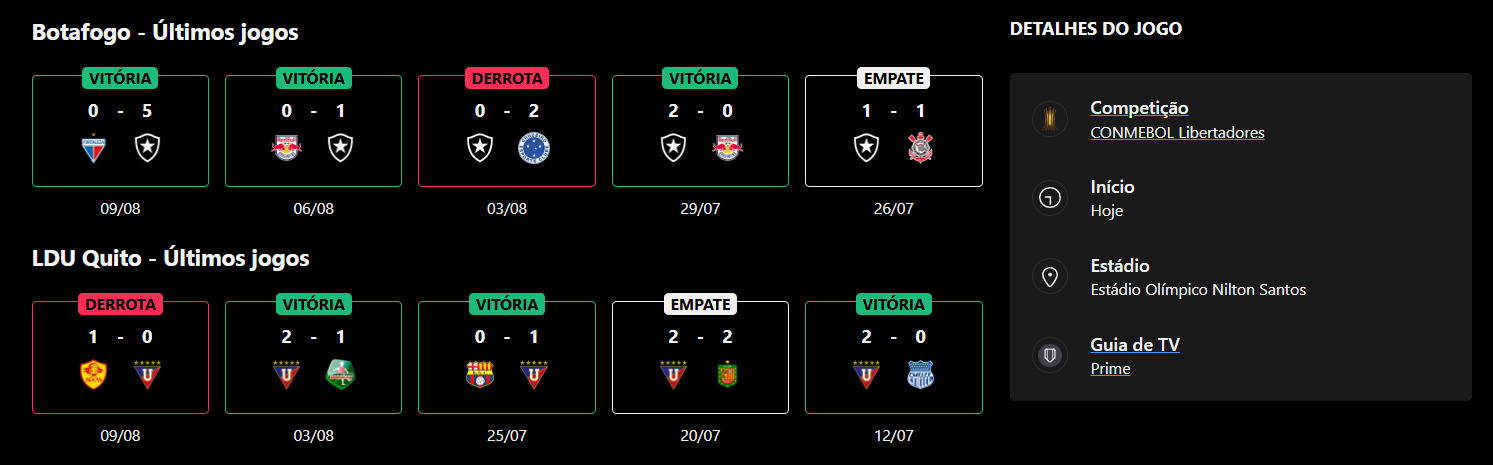Click the Fortaleza crest in the 09/08 match
The width and height of the screenshot is (1493, 465).
94,149
